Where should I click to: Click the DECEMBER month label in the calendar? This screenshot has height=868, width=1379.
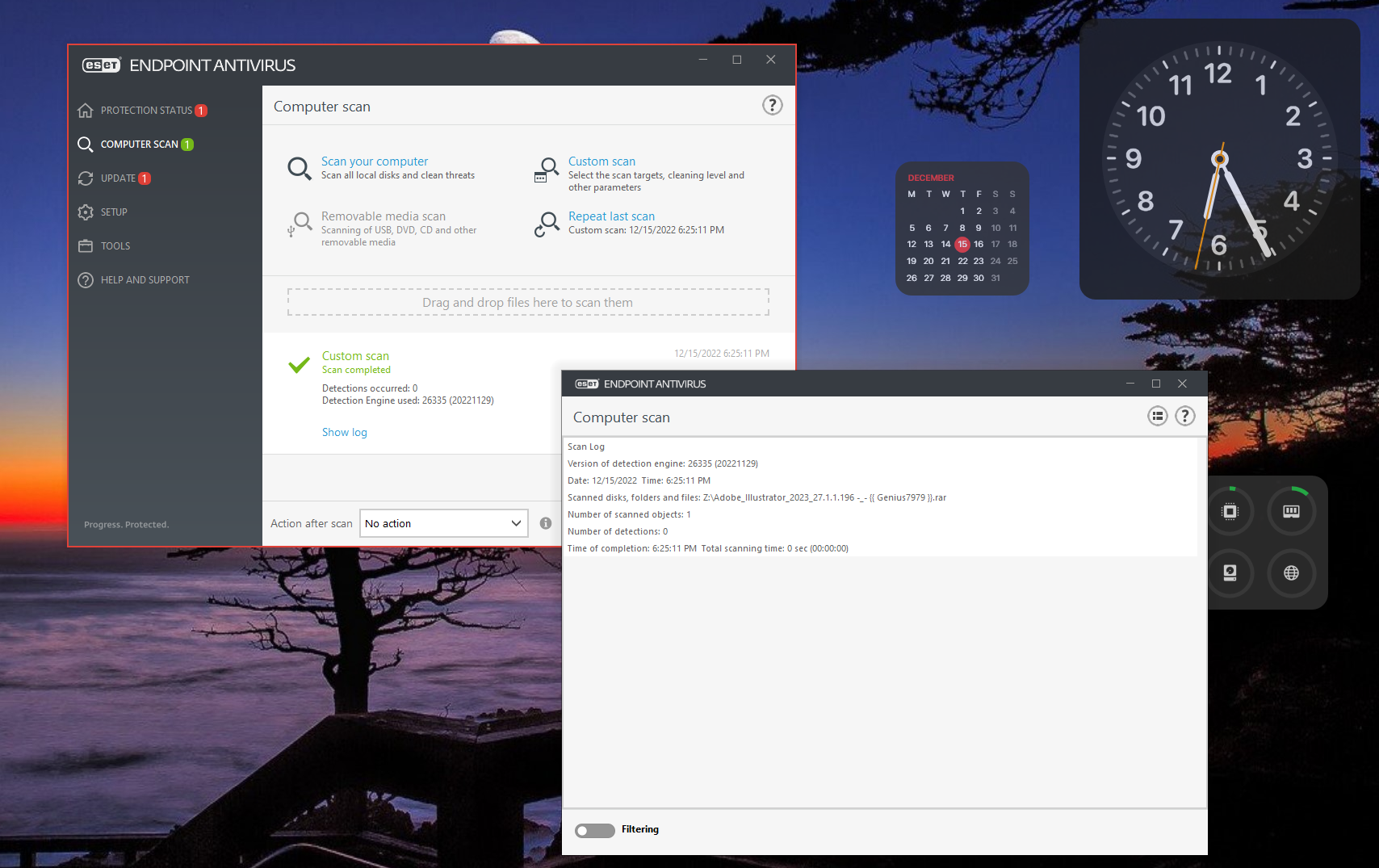coord(931,178)
